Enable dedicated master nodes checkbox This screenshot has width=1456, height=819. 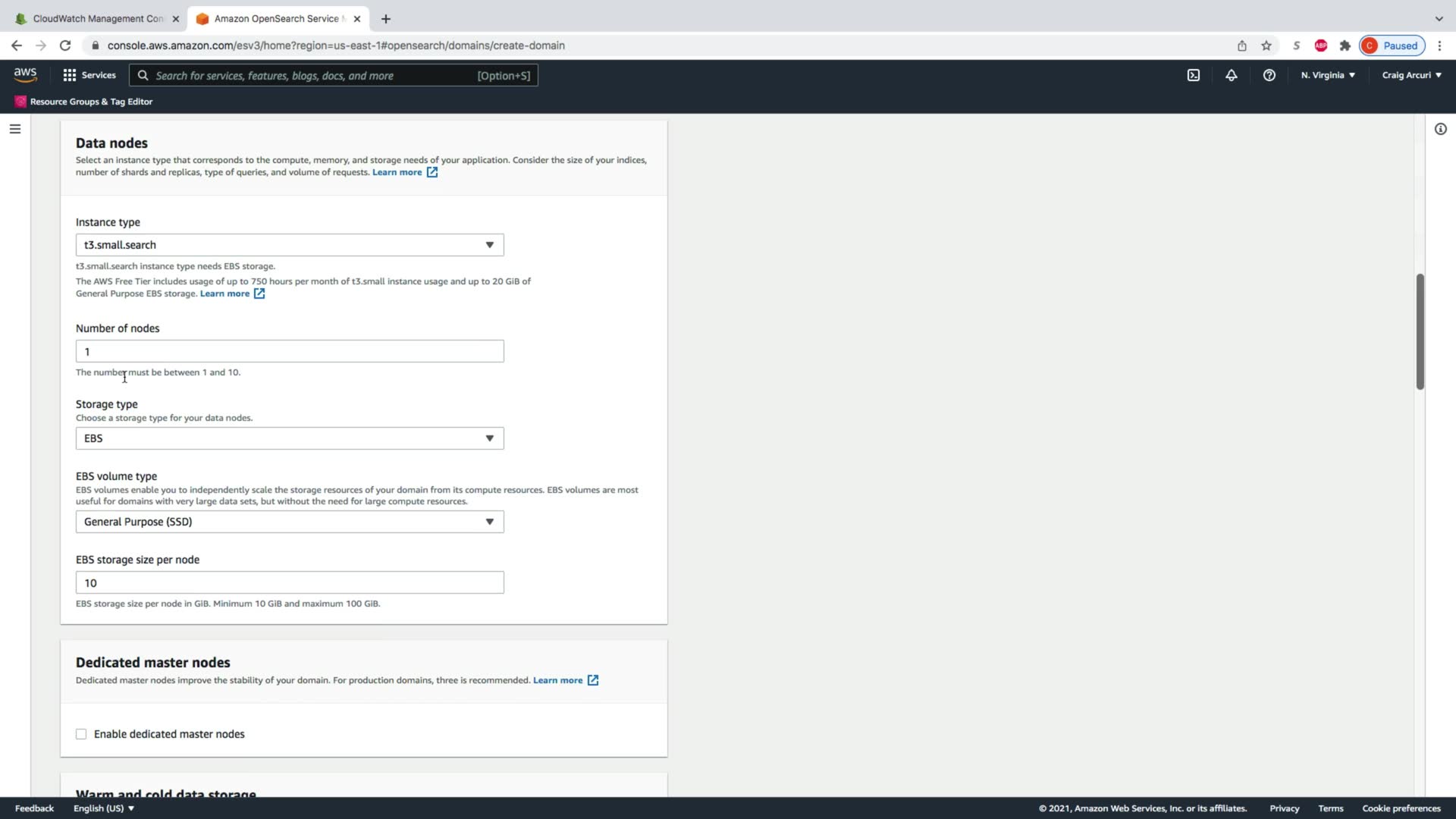81,734
